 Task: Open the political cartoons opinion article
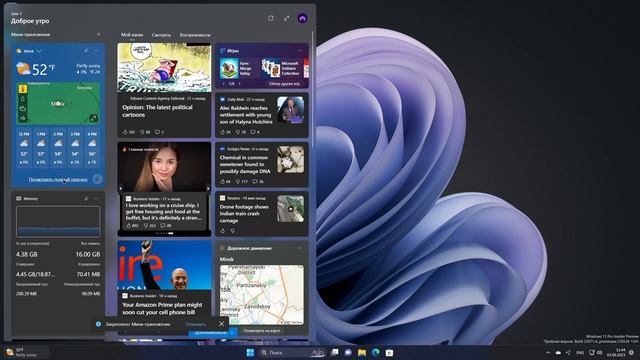click(x=157, y=111)
